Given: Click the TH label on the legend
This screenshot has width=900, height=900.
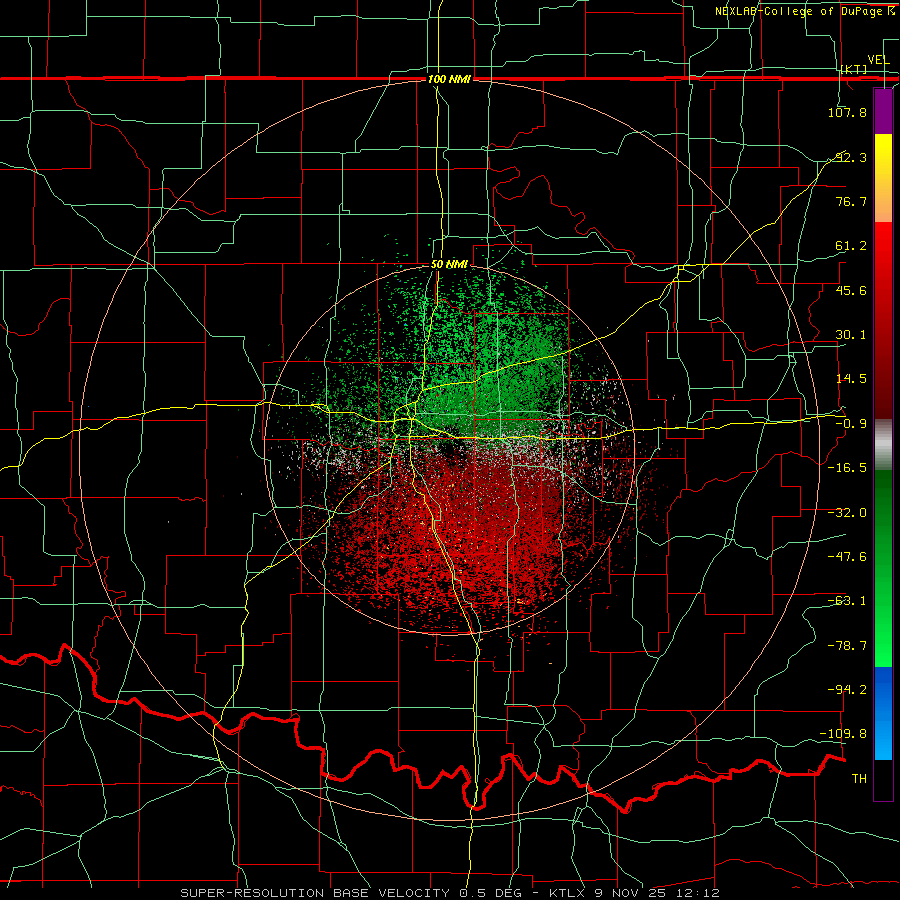Looking at the screenshot, I should (859, 779).
